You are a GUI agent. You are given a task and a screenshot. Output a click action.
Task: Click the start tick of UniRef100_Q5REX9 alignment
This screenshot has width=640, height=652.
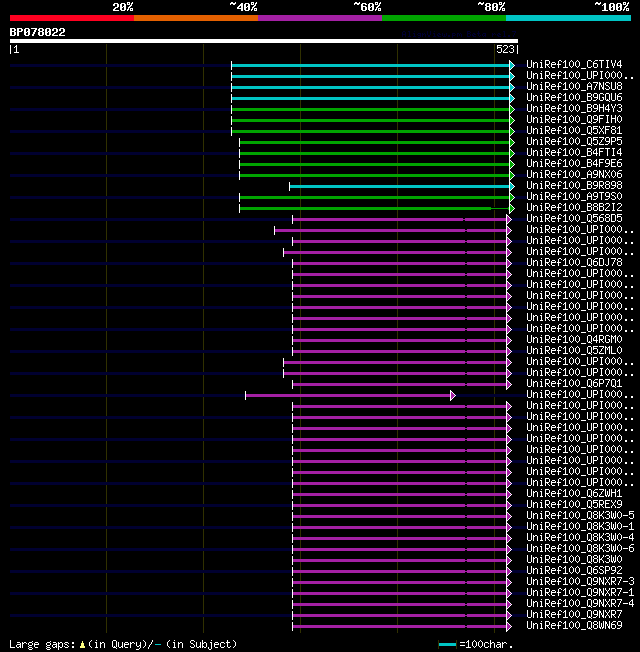(x=293, y=506)
